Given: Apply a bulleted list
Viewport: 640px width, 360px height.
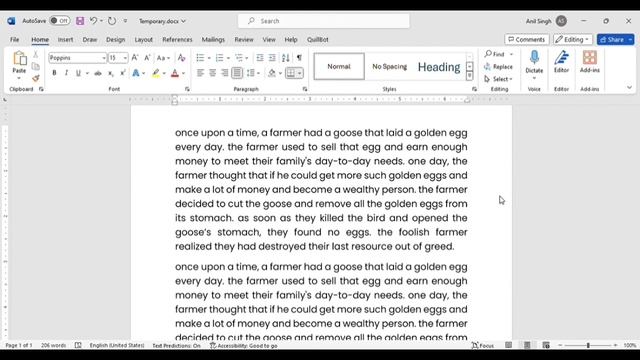Looking at the screenshot, I should tap(200, 58).
